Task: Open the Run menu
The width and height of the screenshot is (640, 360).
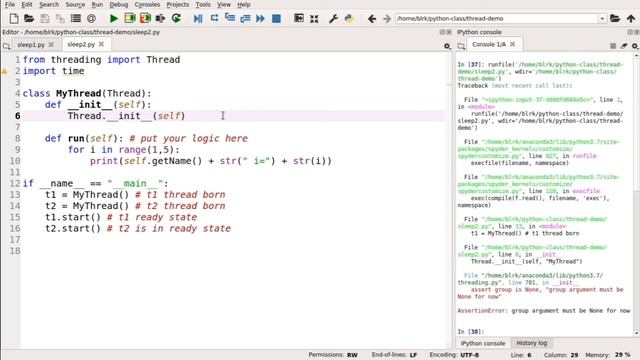Action: tap(97, 4)
